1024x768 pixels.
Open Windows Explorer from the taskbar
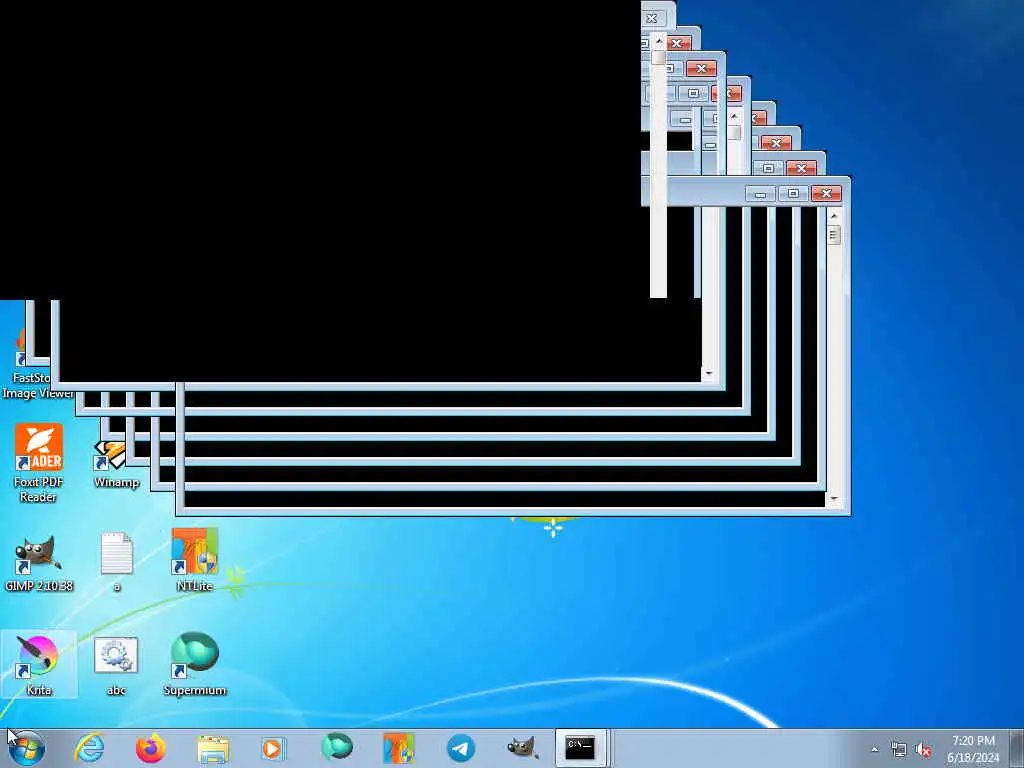[213, 749]
